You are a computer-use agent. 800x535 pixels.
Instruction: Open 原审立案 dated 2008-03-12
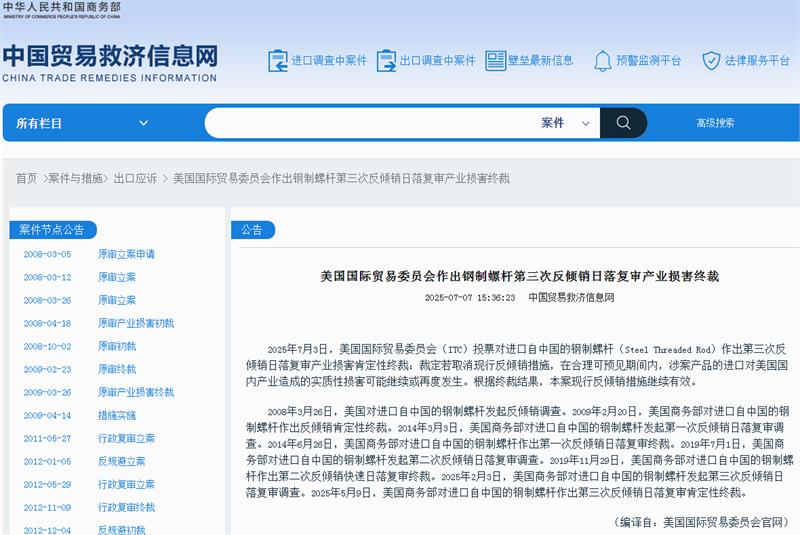(x=117, y=277)
